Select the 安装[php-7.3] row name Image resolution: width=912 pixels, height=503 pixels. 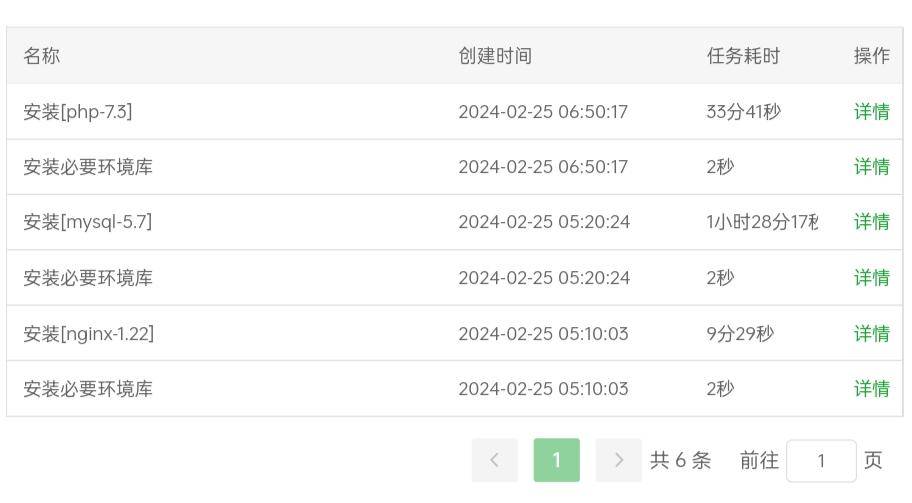point(78,111)
